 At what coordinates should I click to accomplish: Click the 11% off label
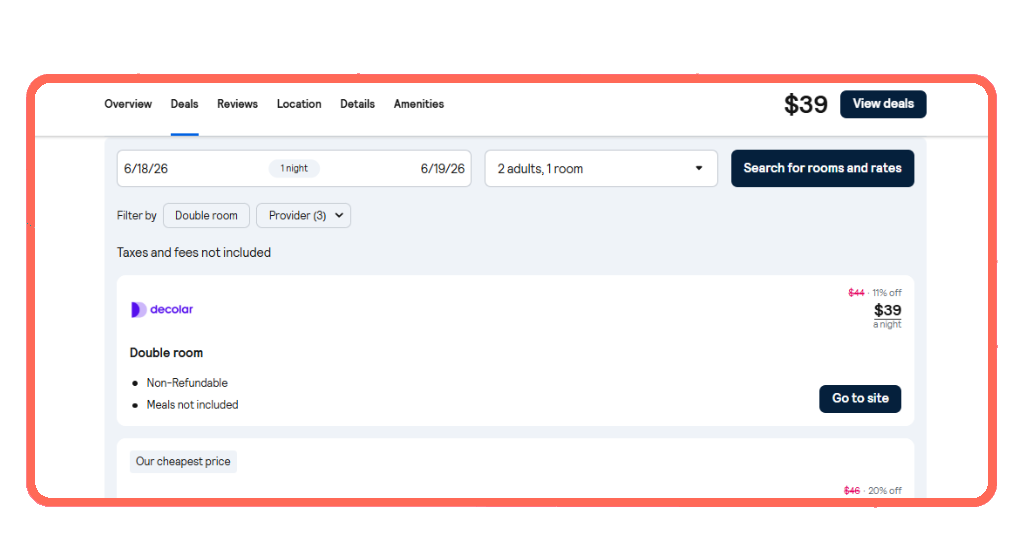click(x=887, y=292)
